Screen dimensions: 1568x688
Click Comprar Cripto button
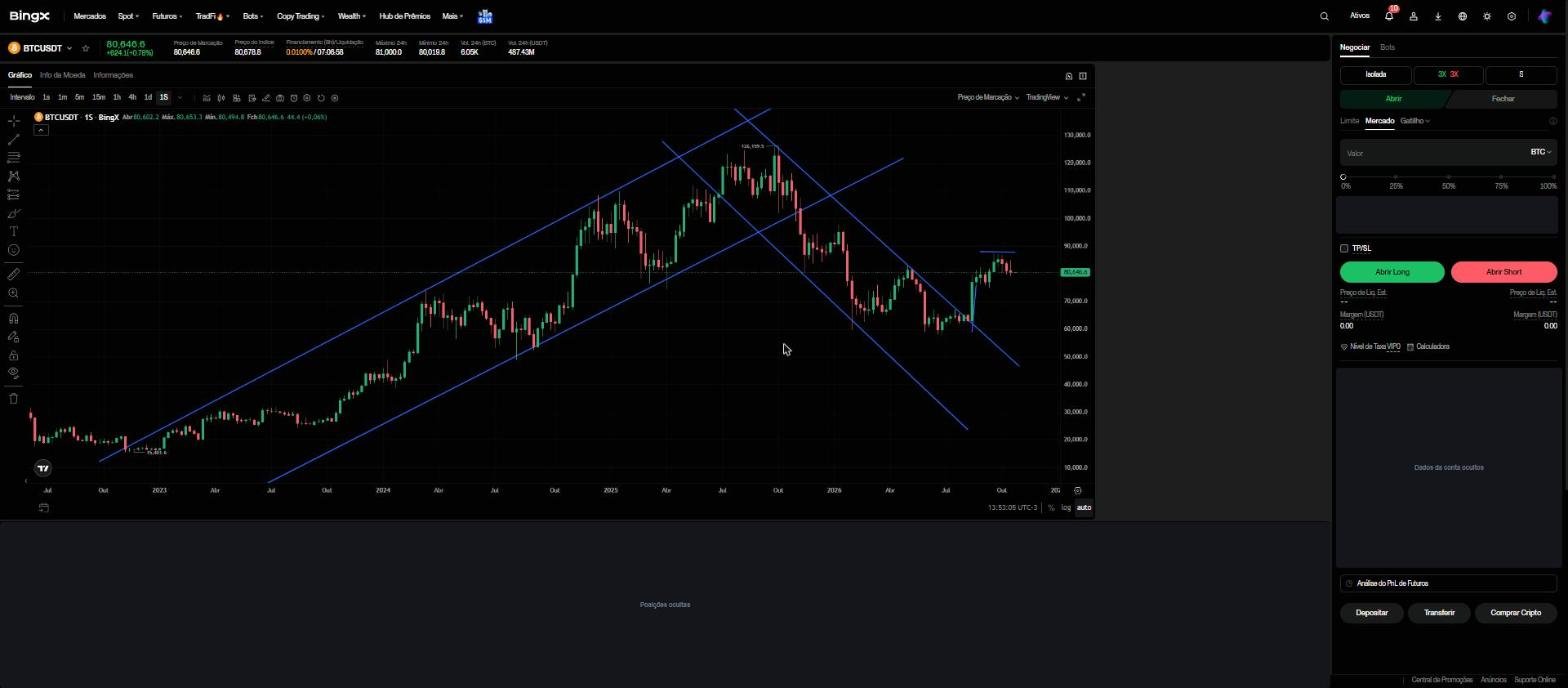point(1515,613)
